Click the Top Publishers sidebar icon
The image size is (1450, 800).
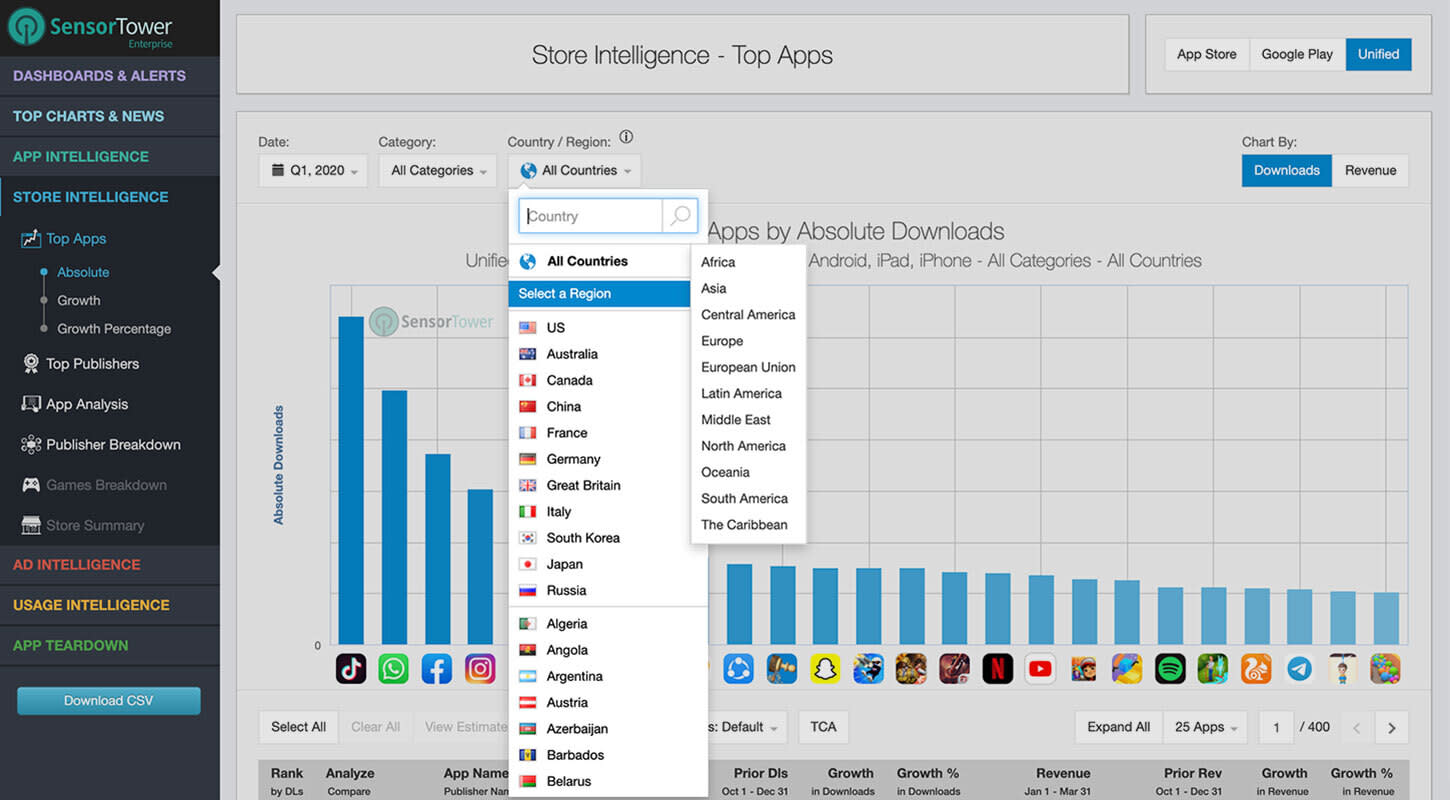coord(29,363)
